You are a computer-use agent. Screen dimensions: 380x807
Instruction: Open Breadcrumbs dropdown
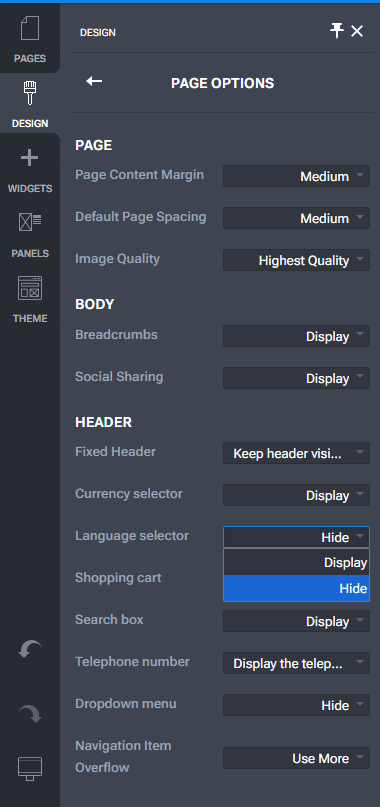click(296, 336)
